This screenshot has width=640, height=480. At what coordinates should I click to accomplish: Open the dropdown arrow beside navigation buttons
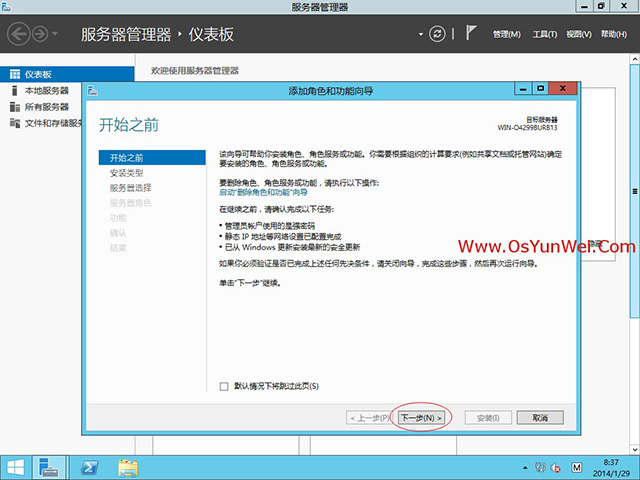coord(56,35)
